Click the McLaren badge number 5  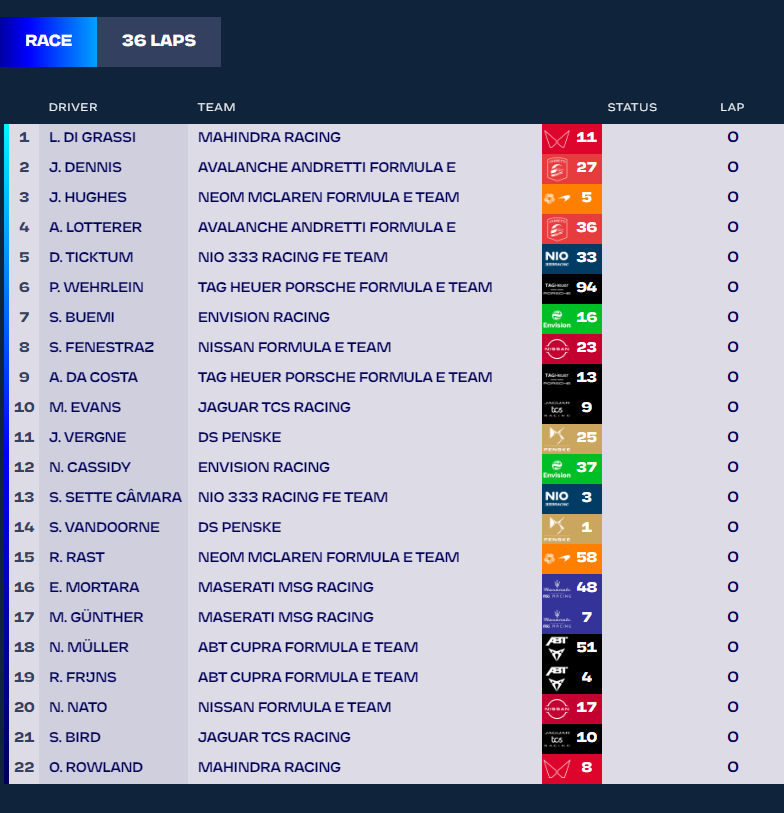point(572,198)
